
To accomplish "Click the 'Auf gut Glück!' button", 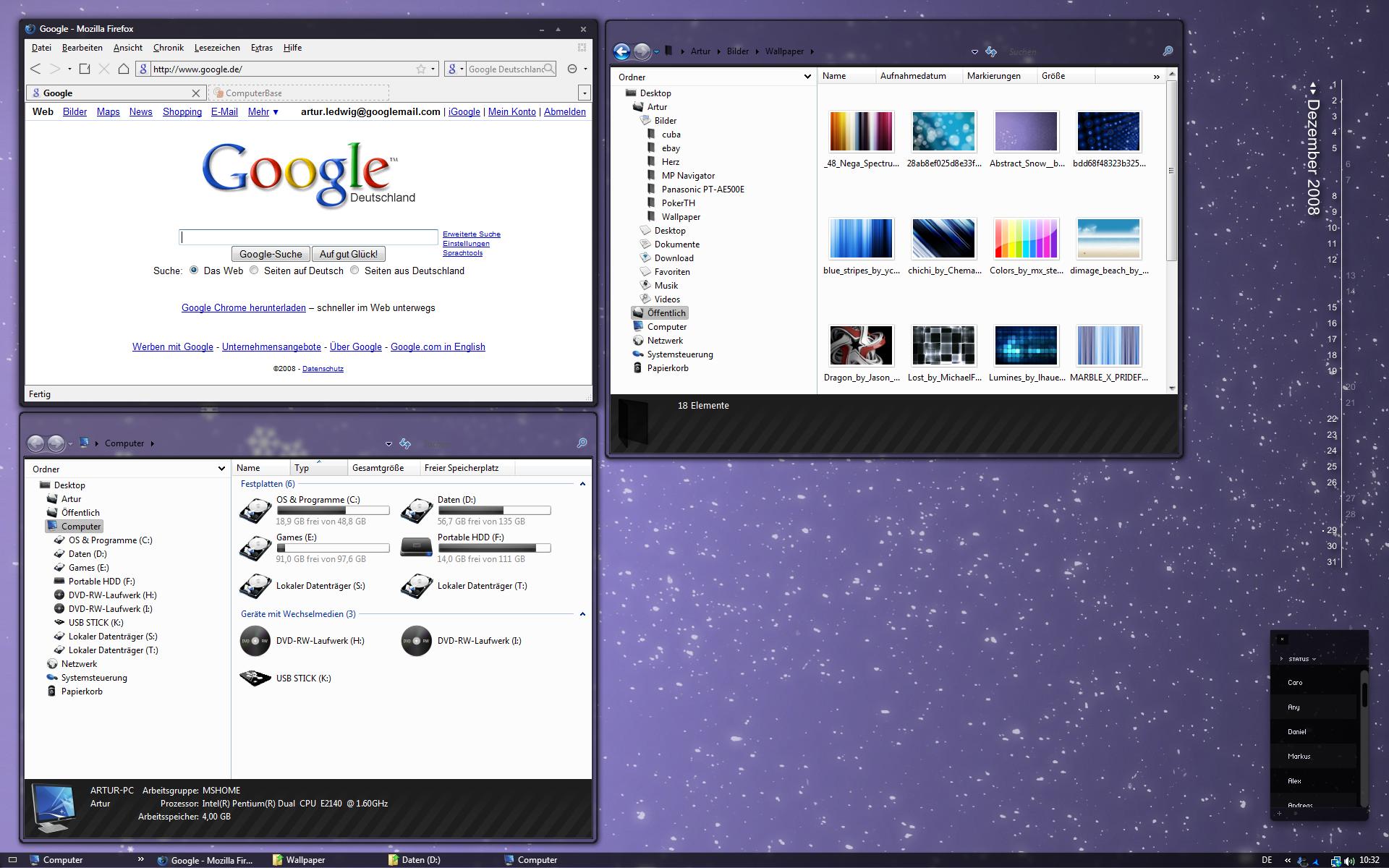I will 349,254.
